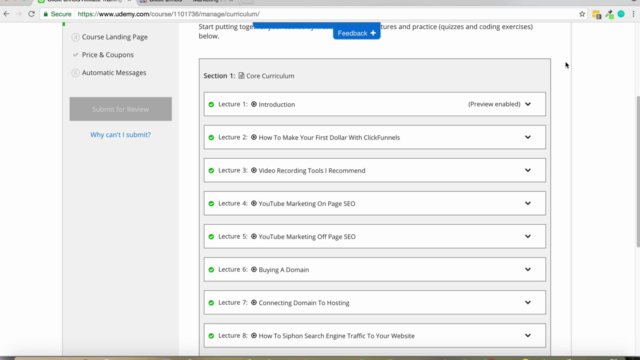Click green check icon for Lecture 4
The height and width of the screenshot is (360, 640).
[x=211, y=204]
